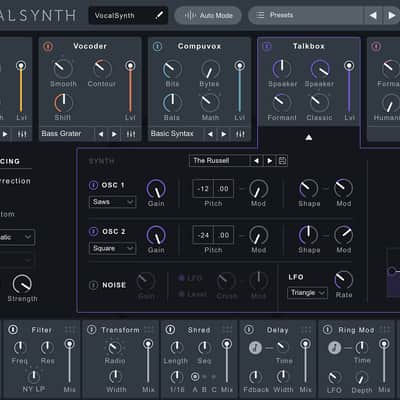
Task: Click the Vocoder Lvl slider
Action: 130,87
